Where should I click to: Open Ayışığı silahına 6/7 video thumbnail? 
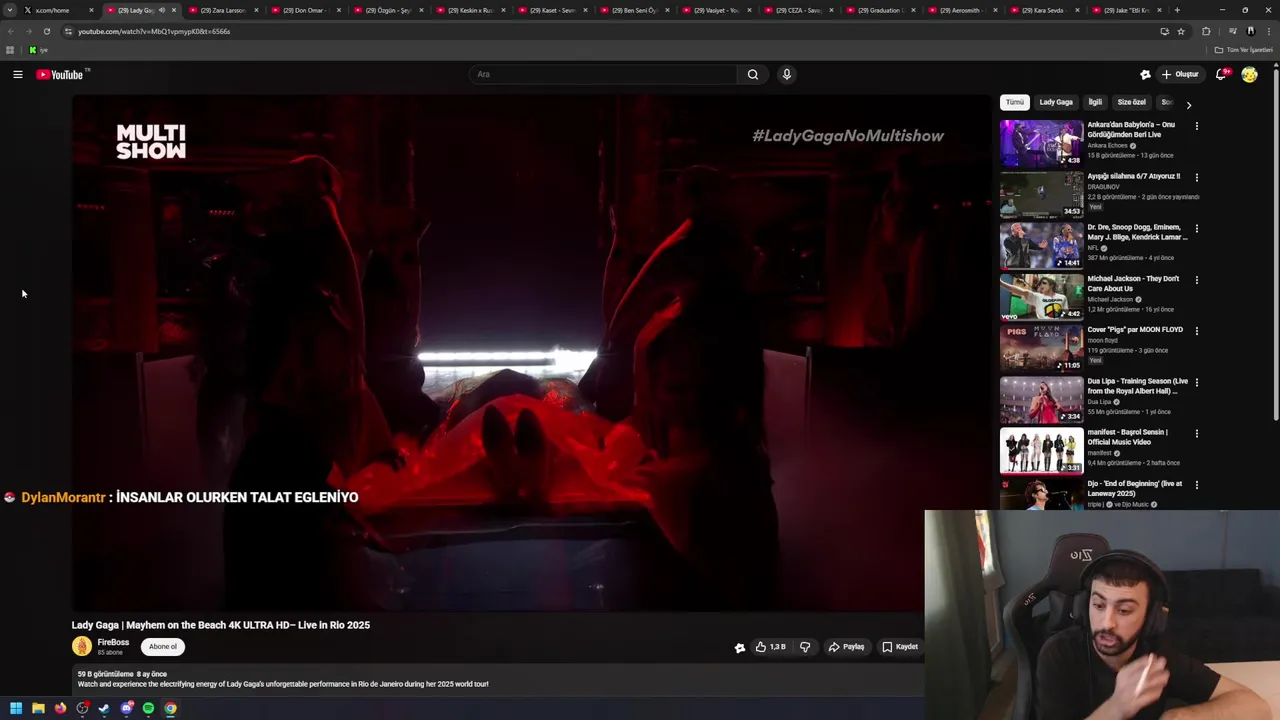[x=1041, y=194]
